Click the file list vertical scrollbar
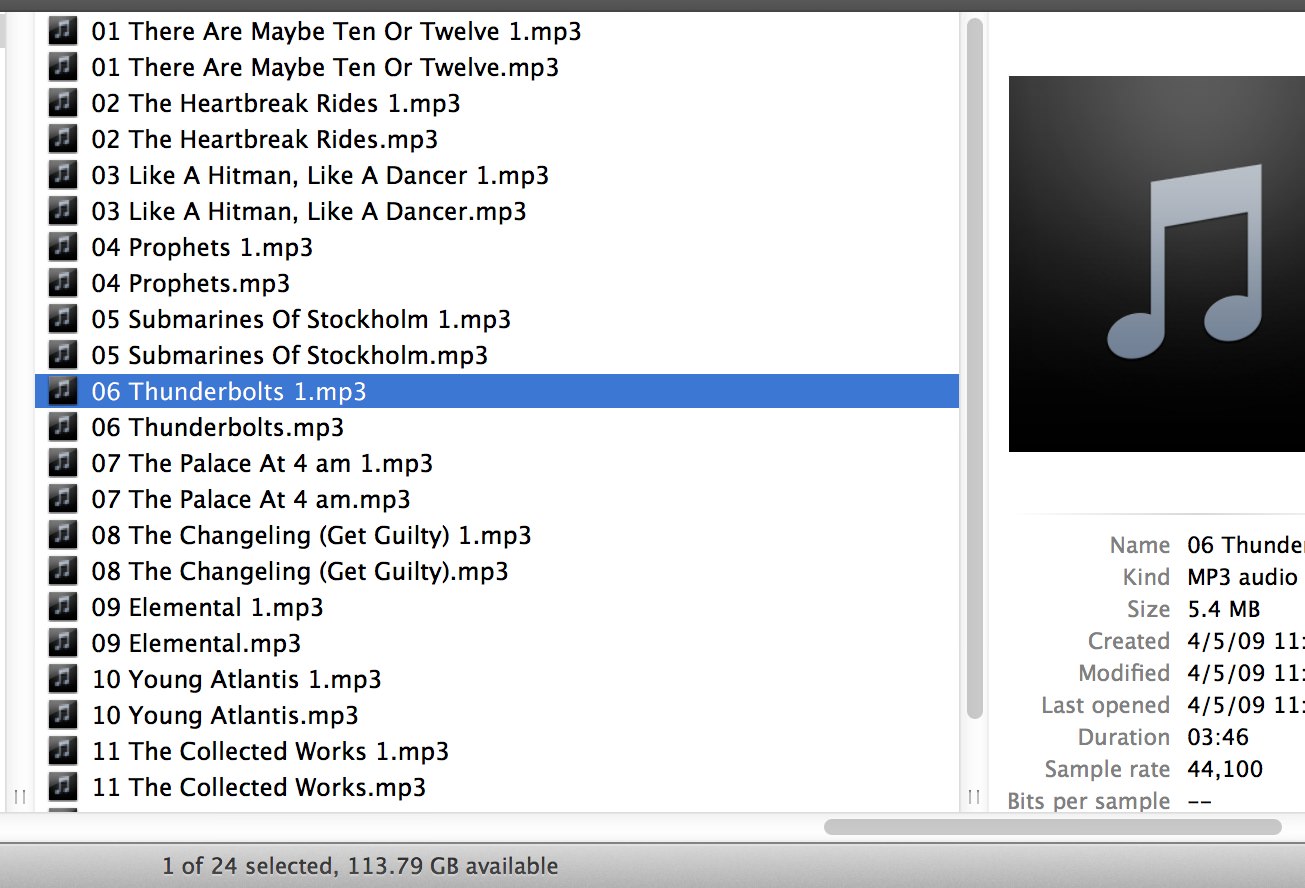This screenshot has width=1305, height=888. [976, 368]
